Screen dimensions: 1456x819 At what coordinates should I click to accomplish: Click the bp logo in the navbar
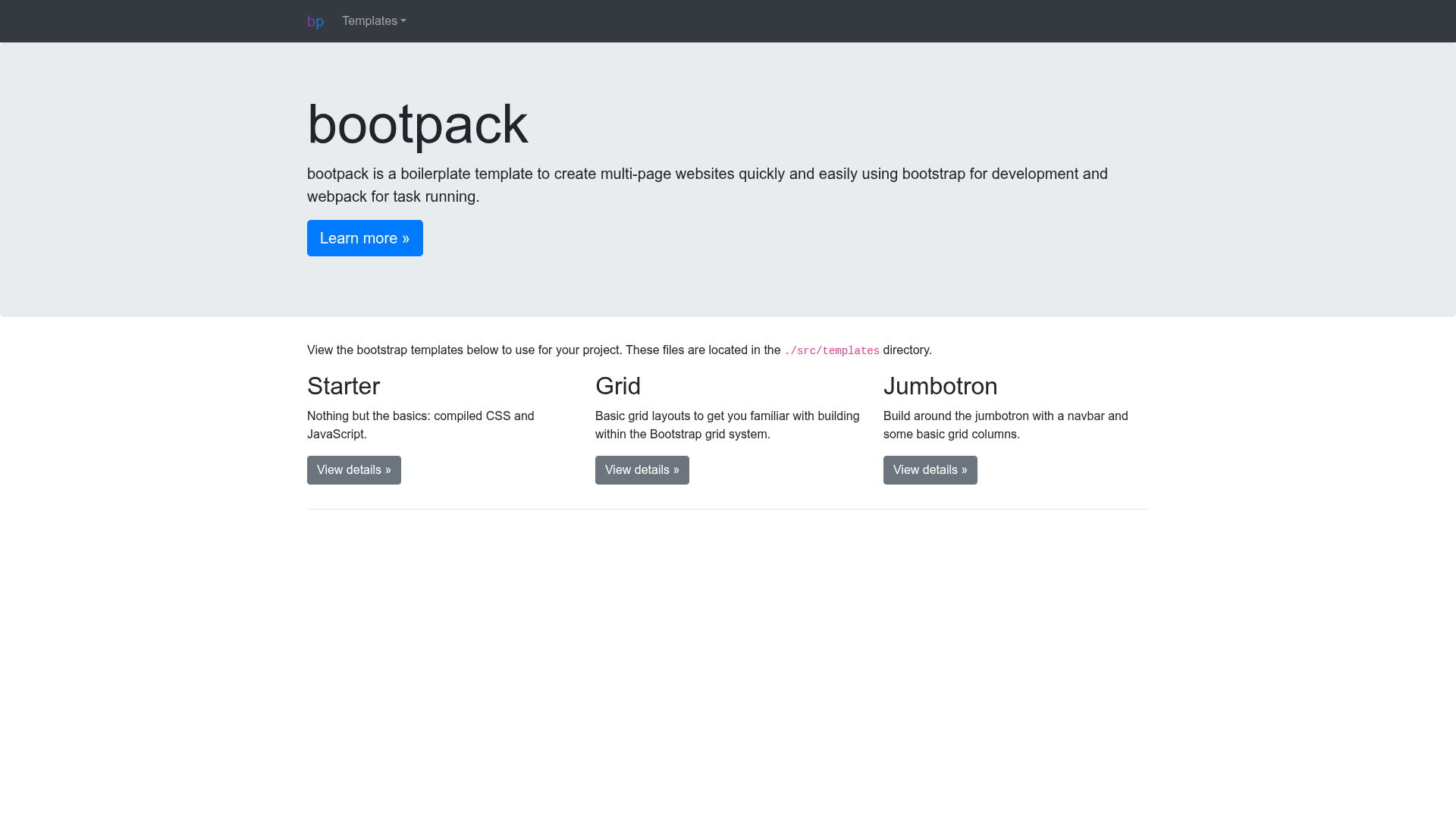click(315, 21)
